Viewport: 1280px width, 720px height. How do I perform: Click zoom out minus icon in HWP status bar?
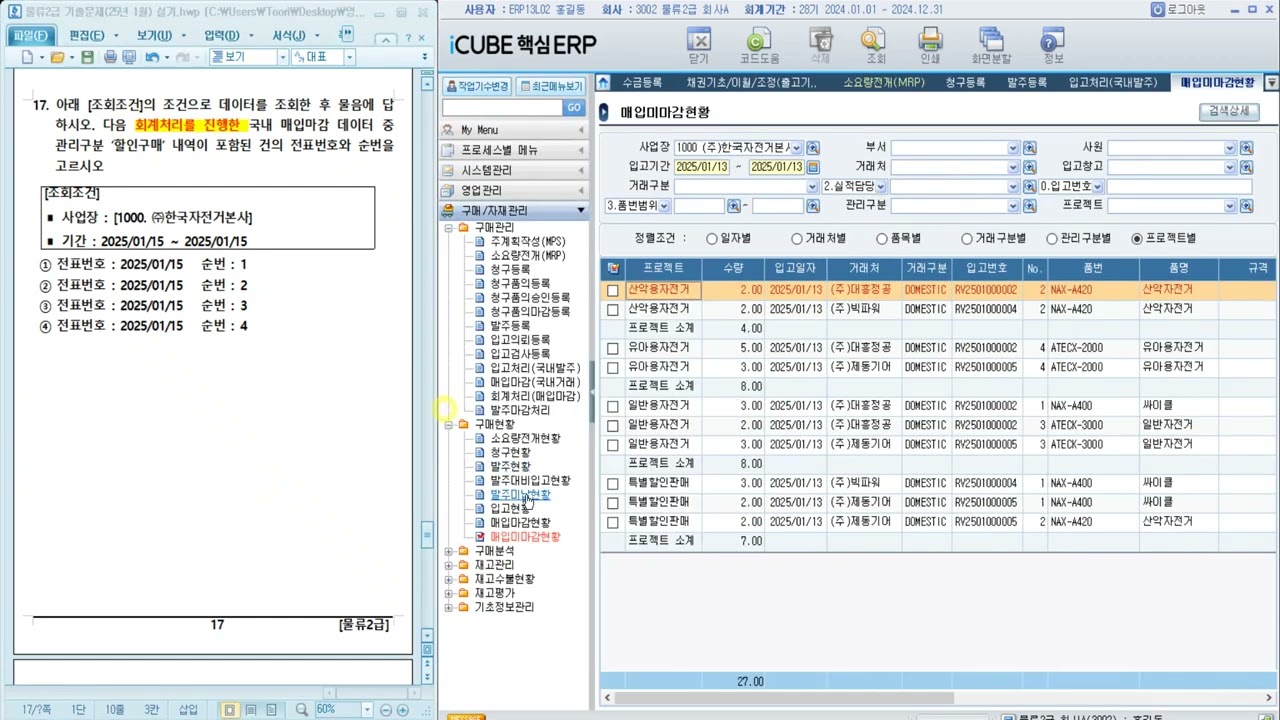pyautogui.click(x=385, y=710)
